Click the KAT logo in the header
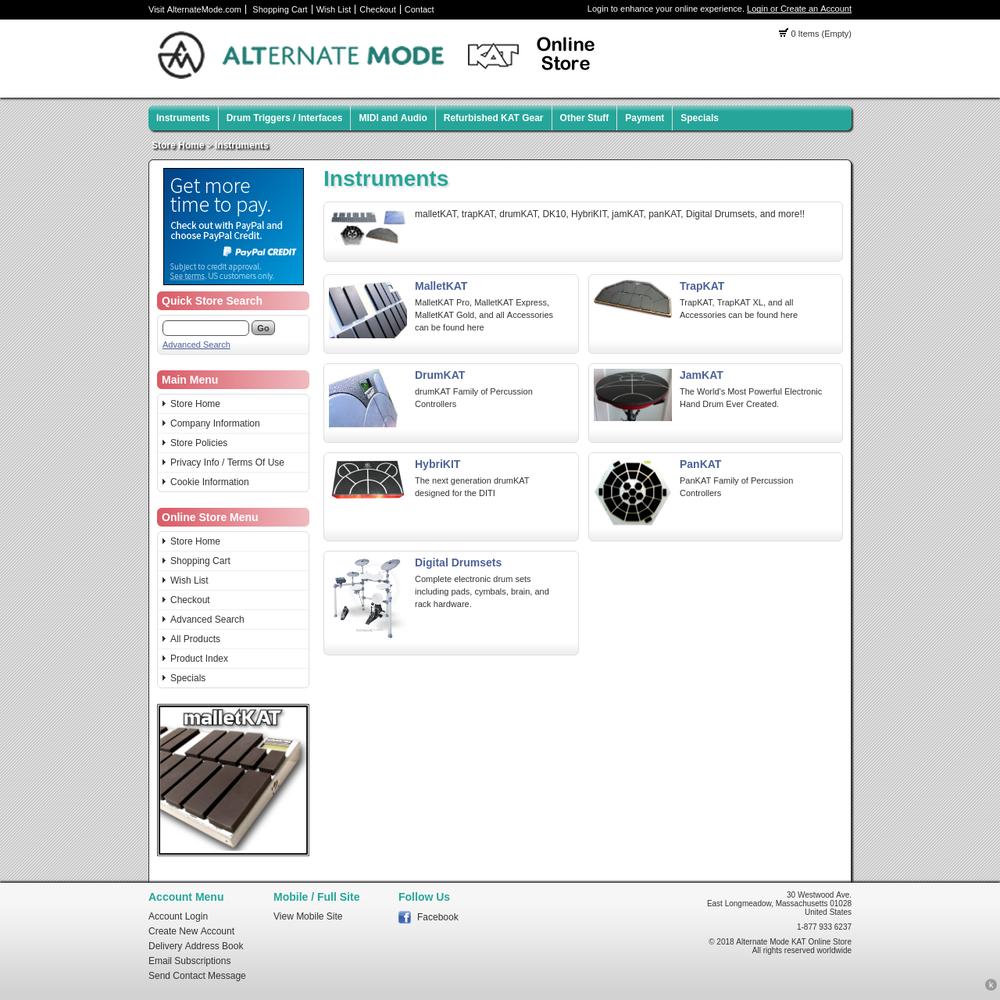Viewport: 1000px width, 1000px height. [493, 55]
